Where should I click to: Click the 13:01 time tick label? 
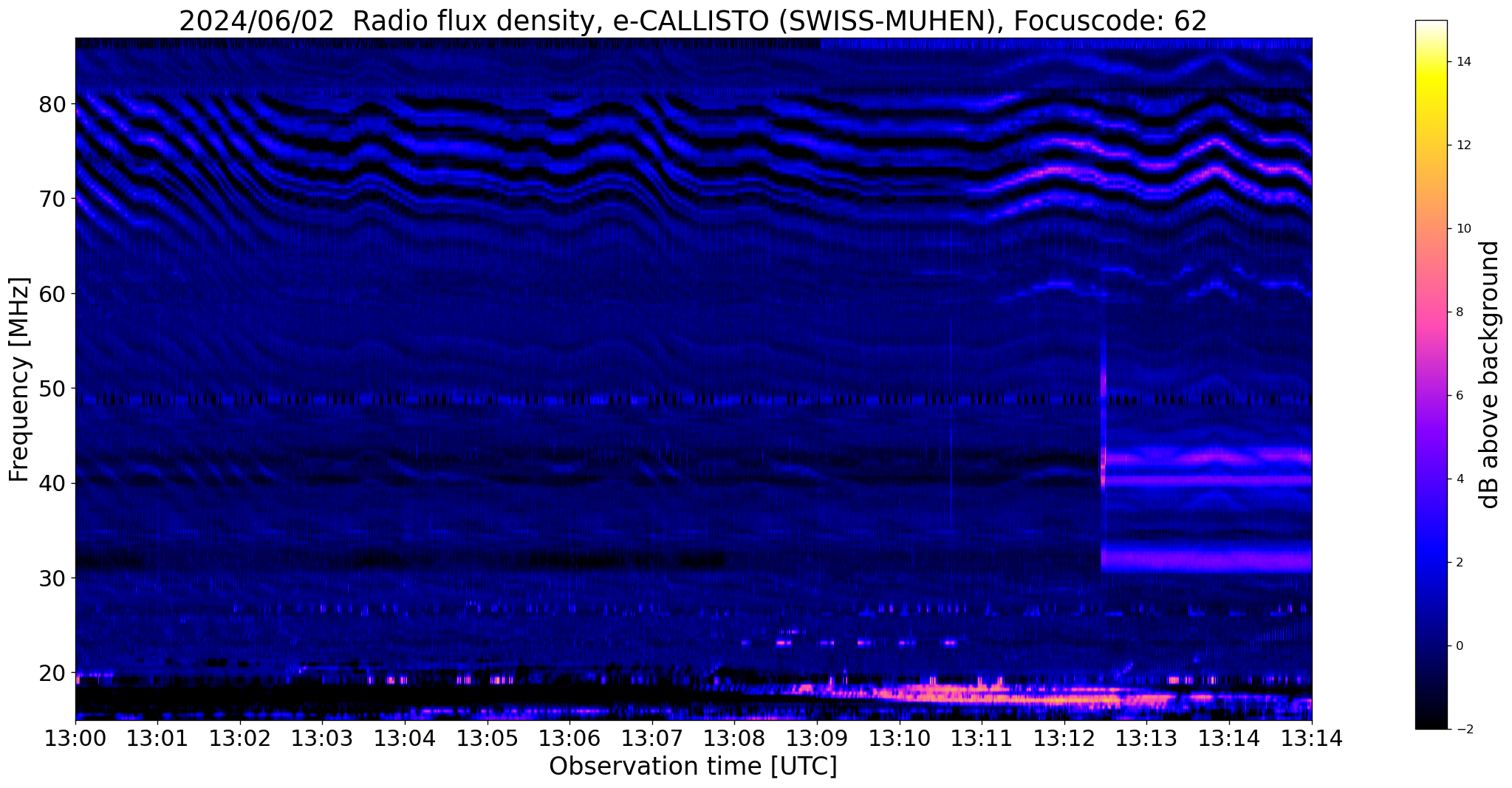(157, 737)
